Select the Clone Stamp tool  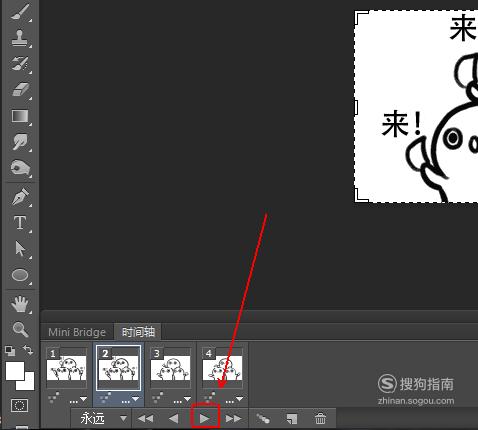20,37
